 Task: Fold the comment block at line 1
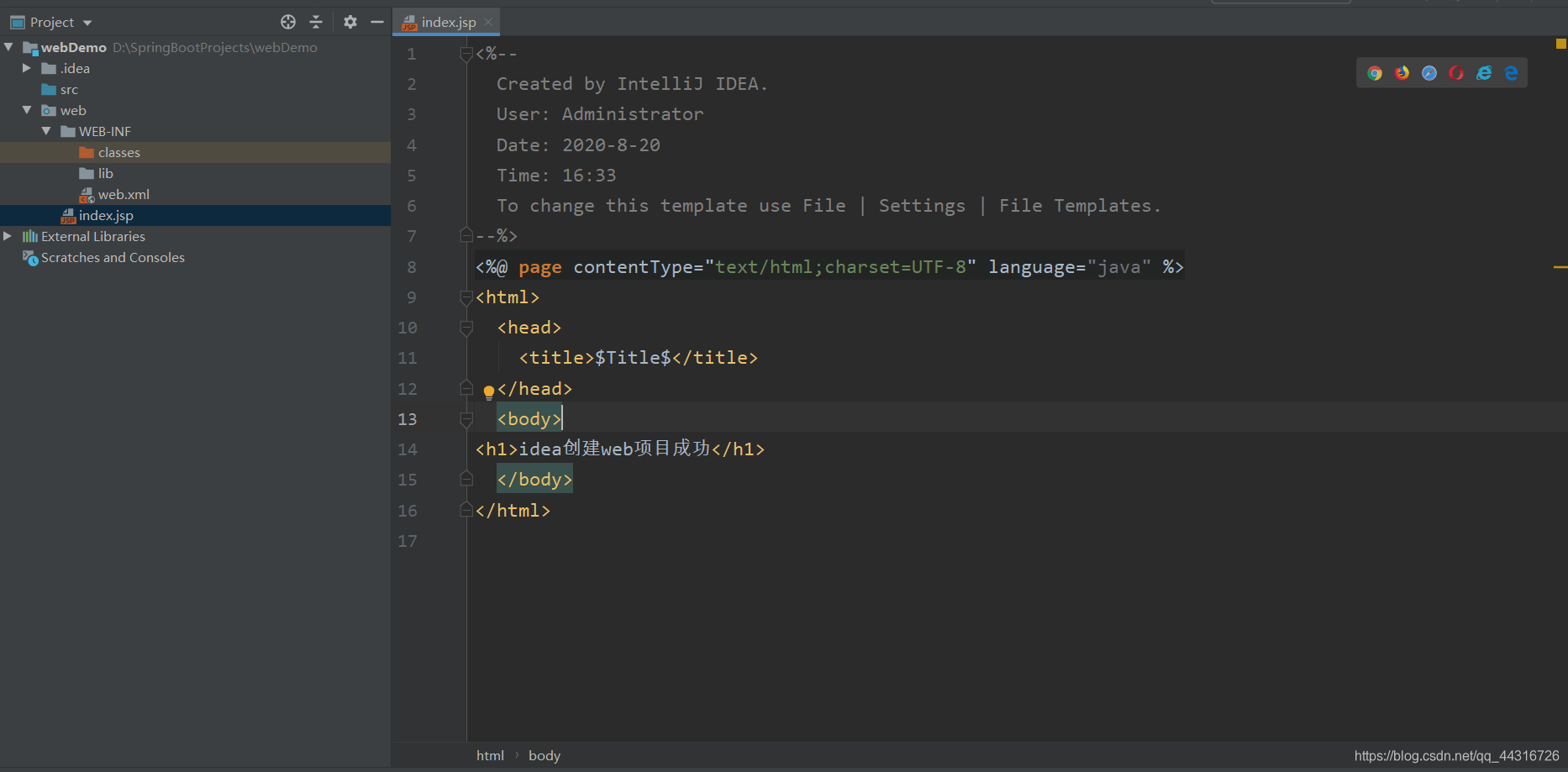466,55
